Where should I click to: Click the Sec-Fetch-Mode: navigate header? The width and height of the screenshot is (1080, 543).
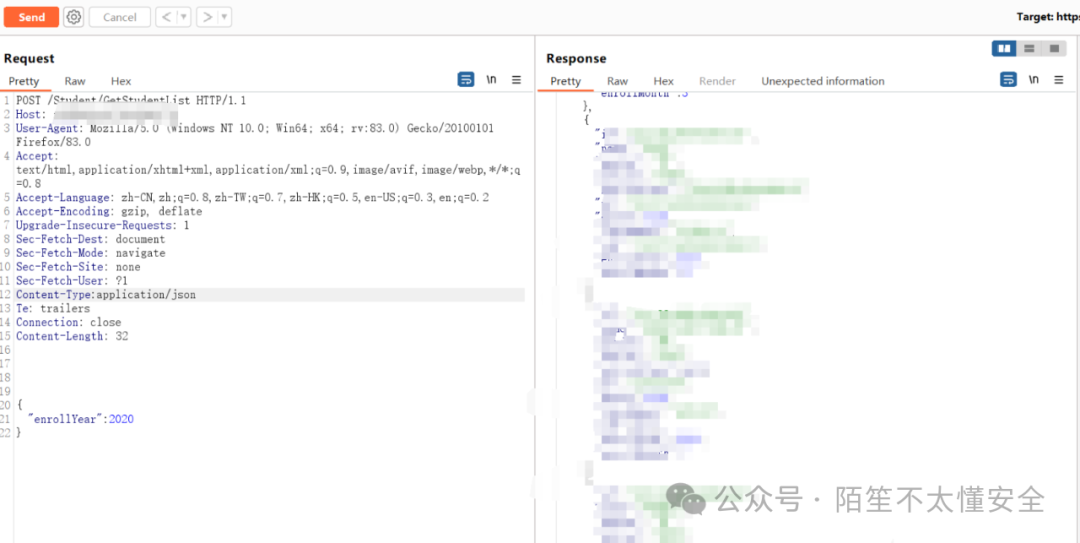pos(91,253)
